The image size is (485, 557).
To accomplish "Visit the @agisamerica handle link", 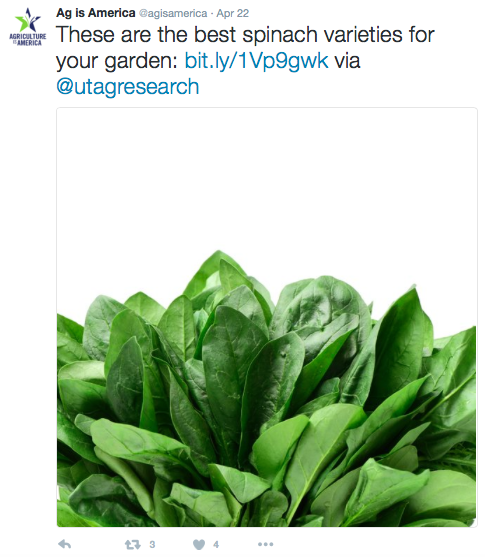I will tap(173, 13).
